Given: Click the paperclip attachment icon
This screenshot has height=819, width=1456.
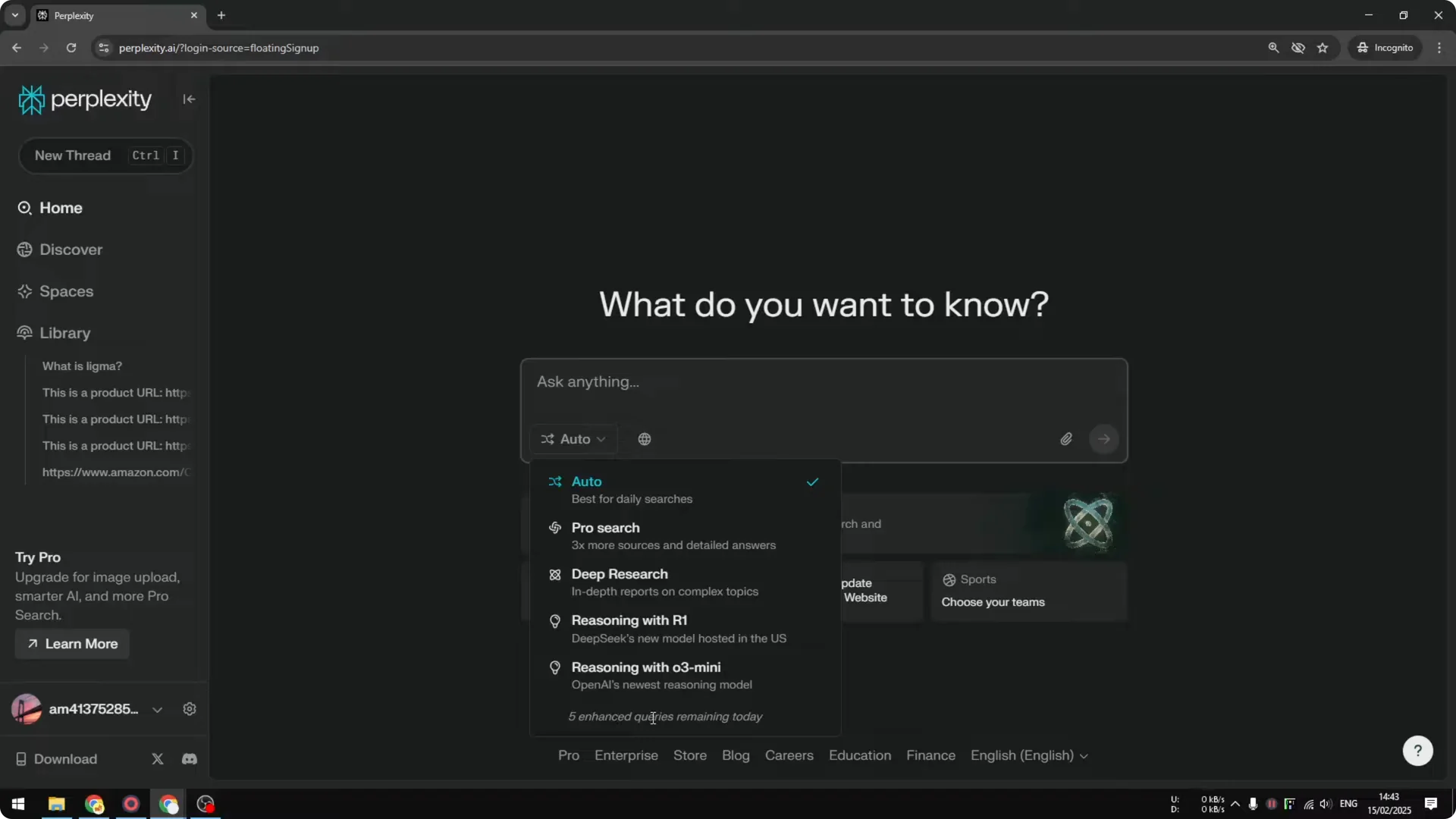Looking at the screenshot, I should (1066, 439).
